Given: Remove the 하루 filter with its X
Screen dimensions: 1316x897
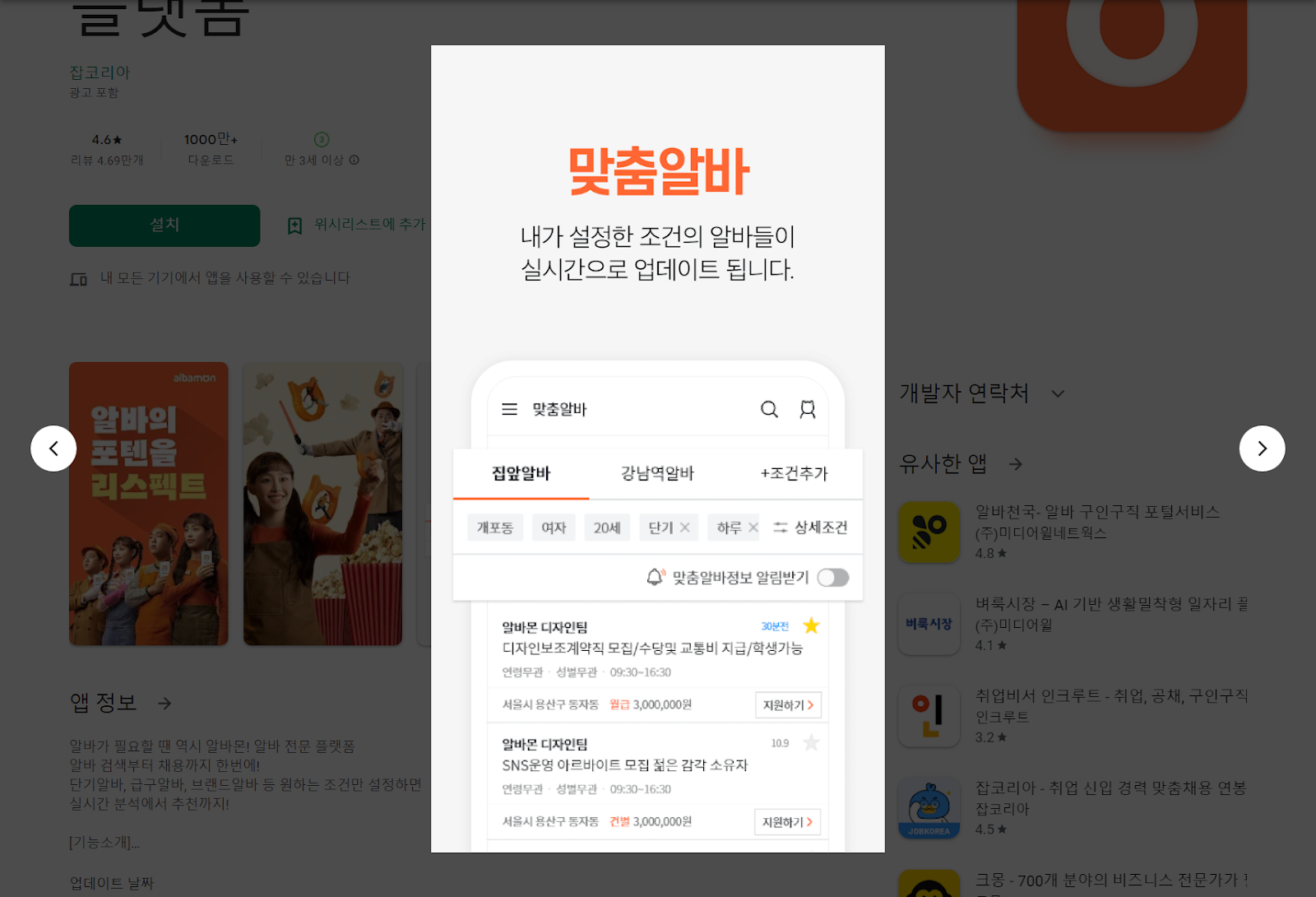Looking at the screenshot, I should [x=753, y=528].
